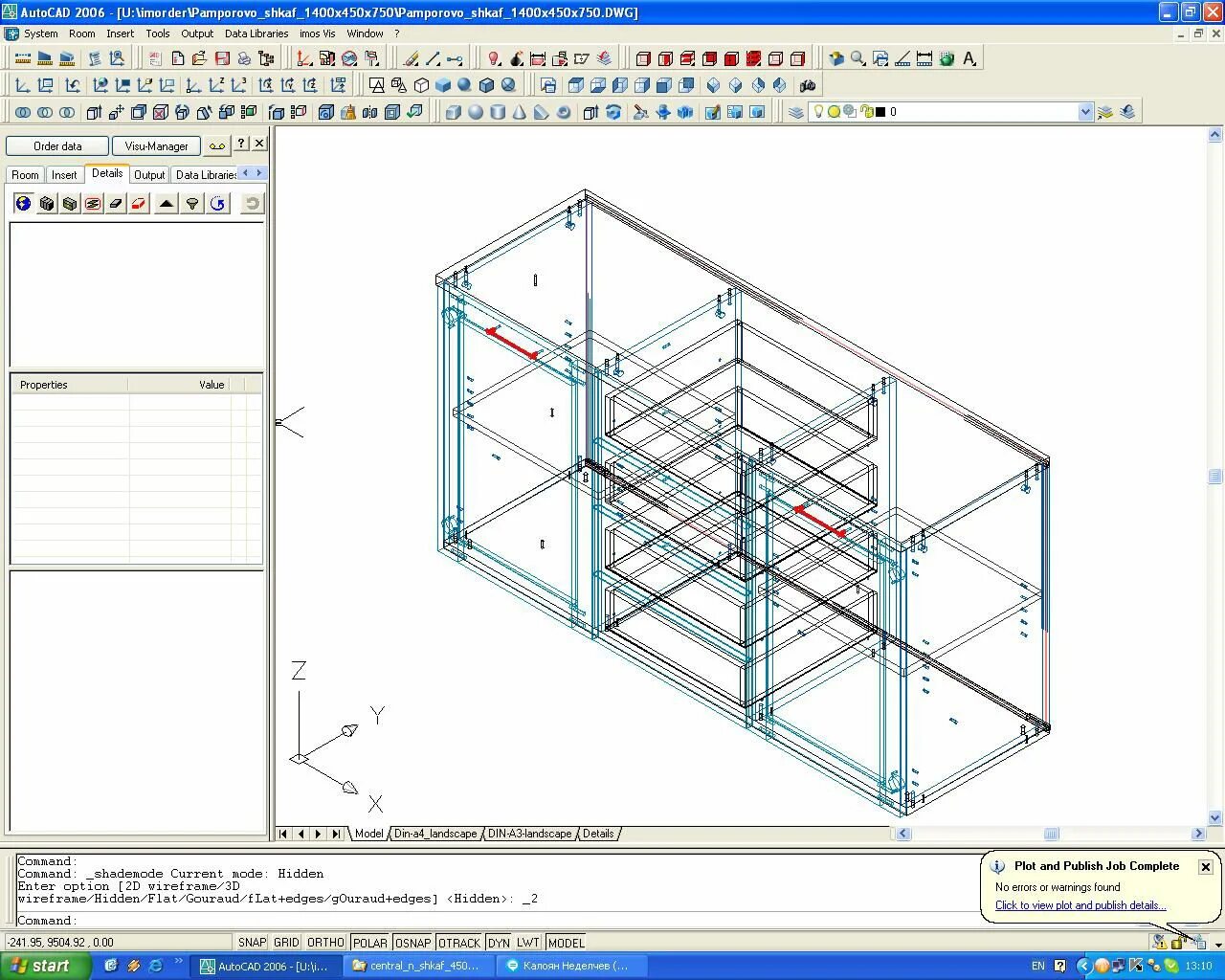The height and width of the screenshot is (980, 1225).
Task: Switch to Din-a4_landscape layout tab
Action: (x=435, y=834)
